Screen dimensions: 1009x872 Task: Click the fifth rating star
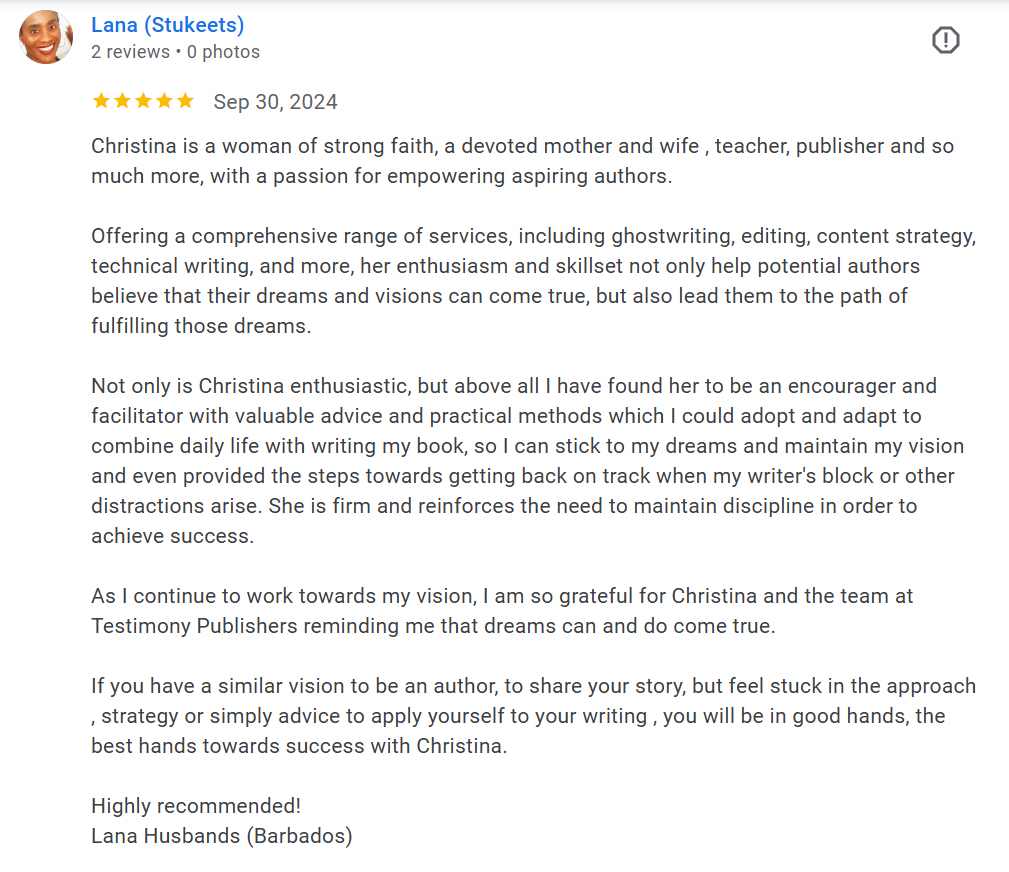click(185, 101)
